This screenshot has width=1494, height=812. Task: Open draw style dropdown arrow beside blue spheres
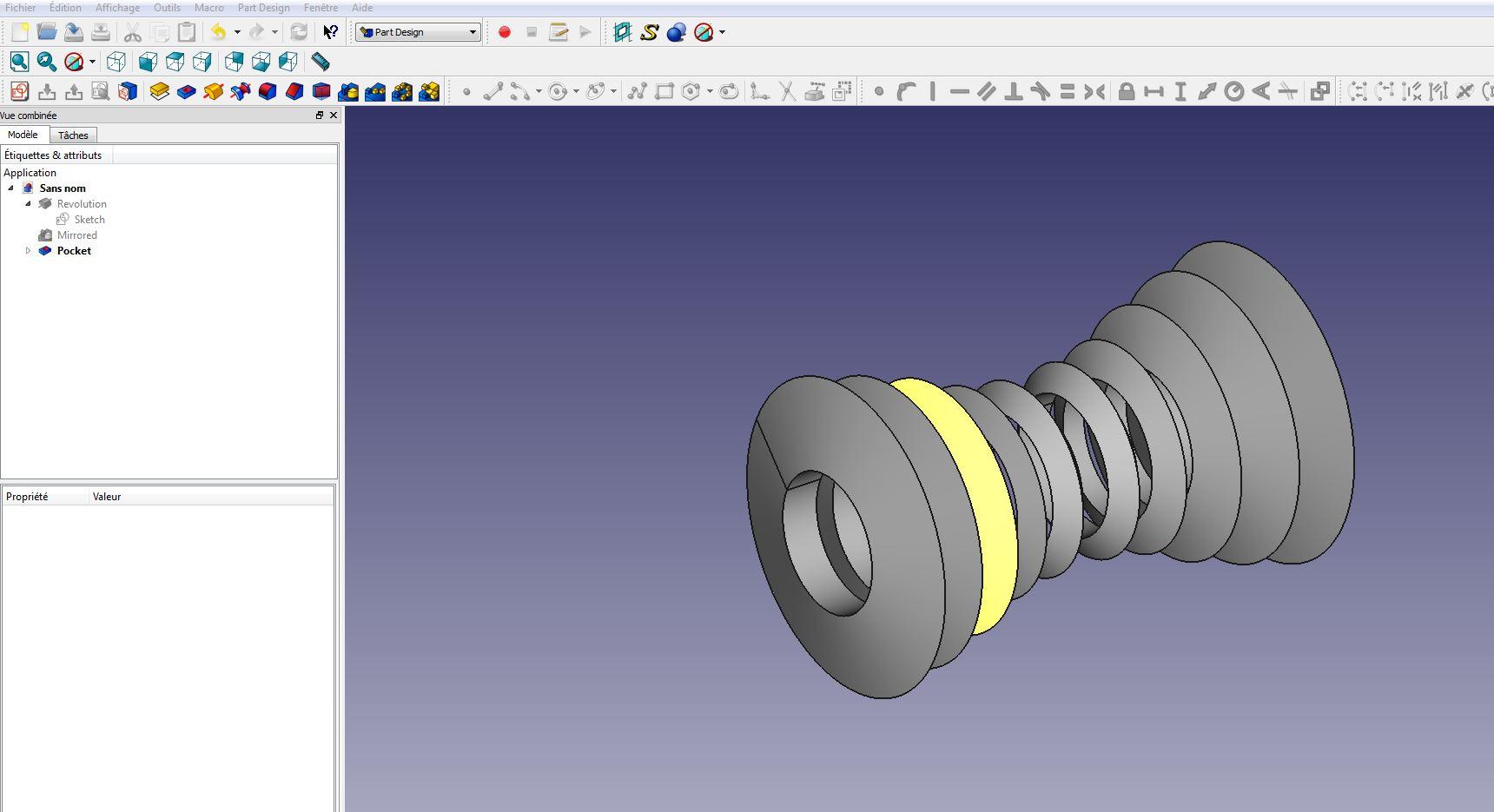[722, 32]
